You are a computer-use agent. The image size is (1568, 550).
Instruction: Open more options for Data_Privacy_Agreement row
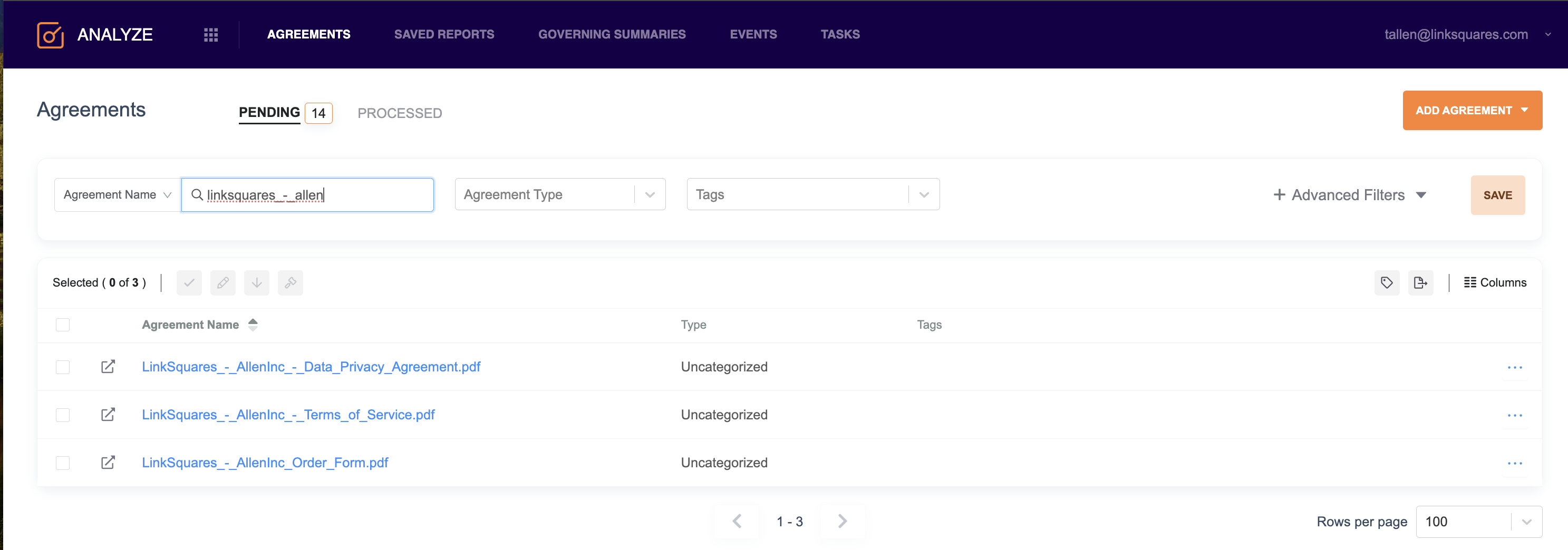point(1514,368)
